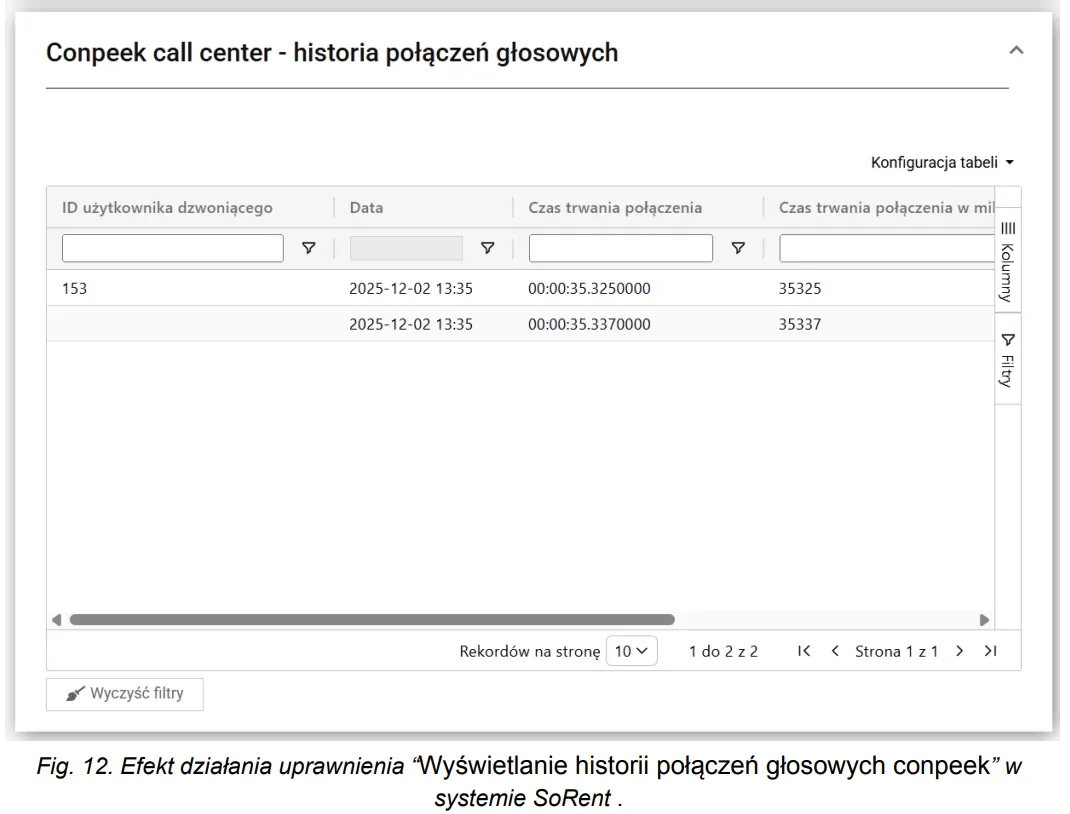Click filter icon for Czas trwania połączenia

(x=738, y=248)
